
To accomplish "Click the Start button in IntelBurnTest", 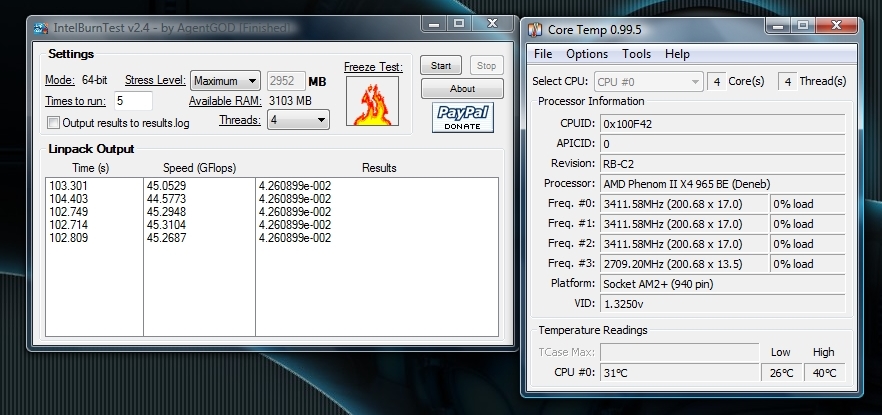I will click(x=441, y=65).
